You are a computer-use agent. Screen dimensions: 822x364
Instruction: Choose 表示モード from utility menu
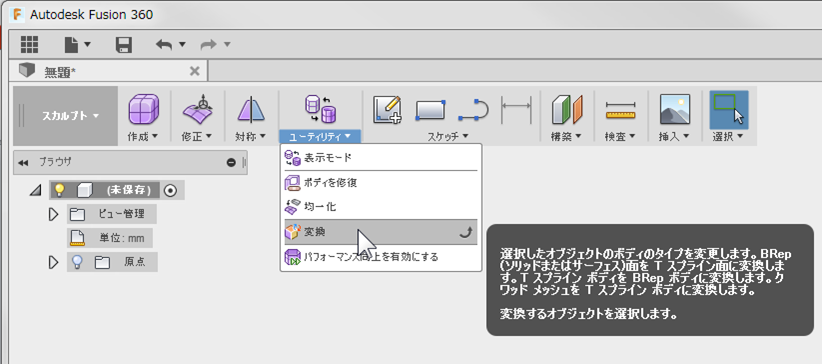coord(381,157)
